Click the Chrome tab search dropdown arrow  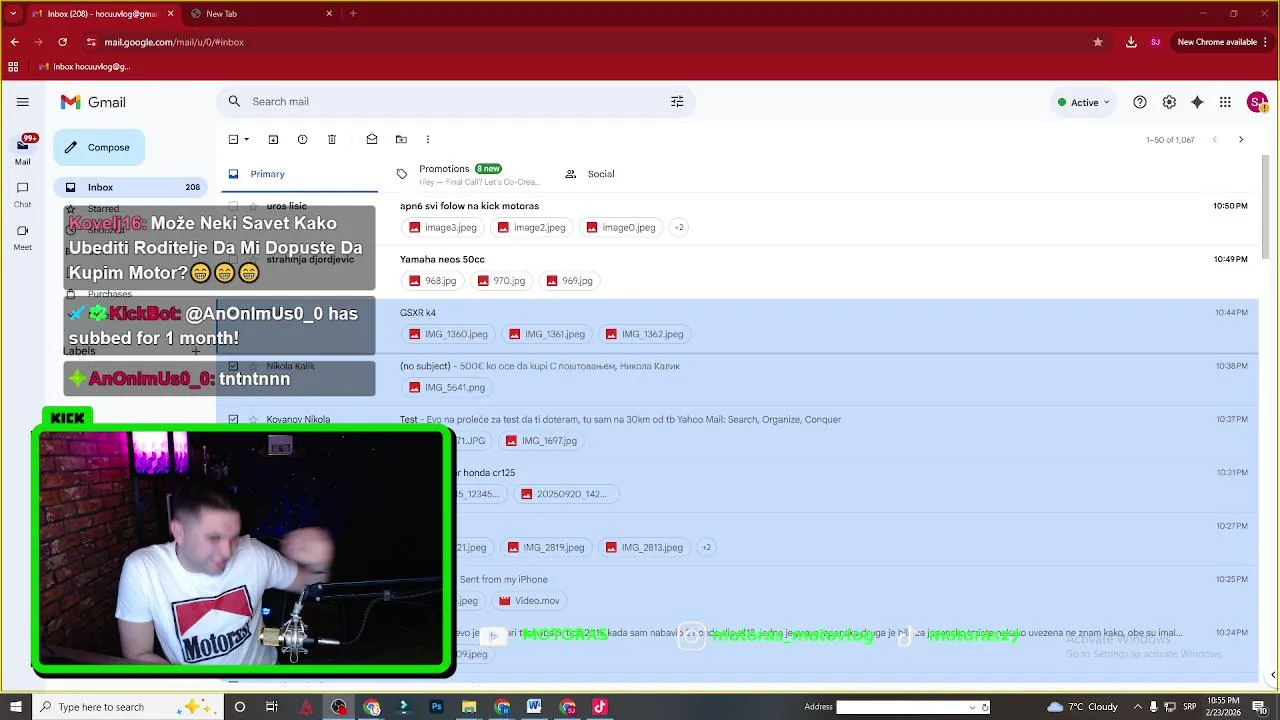point(13,13)
